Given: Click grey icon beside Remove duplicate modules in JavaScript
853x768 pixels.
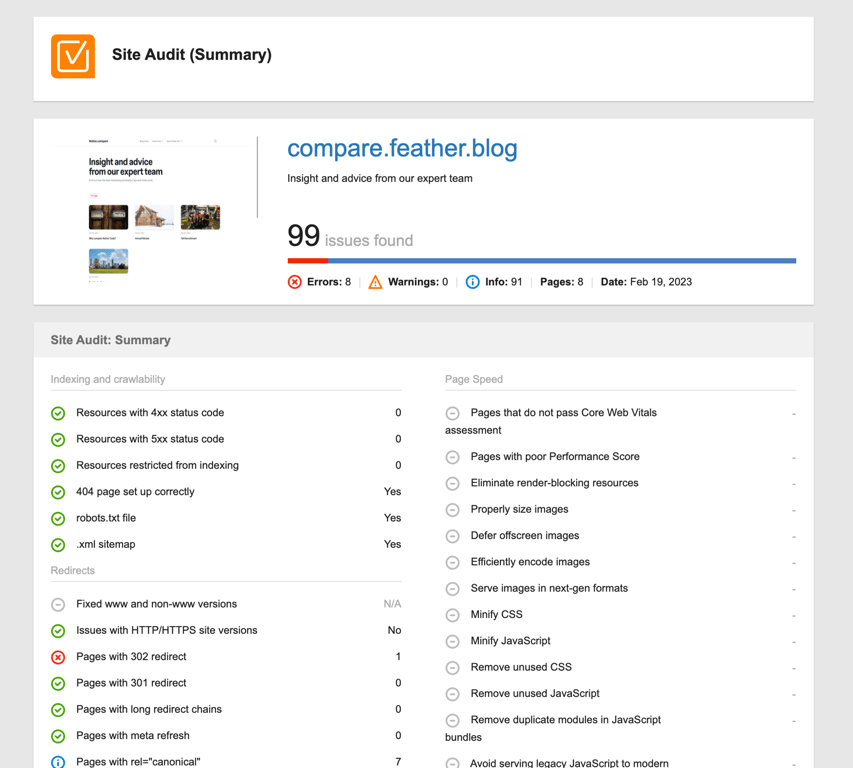Looking at the screenshot, I should [453, 721].
